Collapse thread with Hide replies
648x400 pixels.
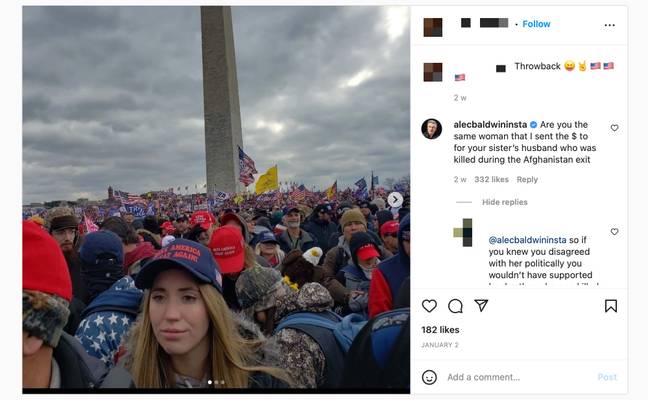[x=505, y=202]
